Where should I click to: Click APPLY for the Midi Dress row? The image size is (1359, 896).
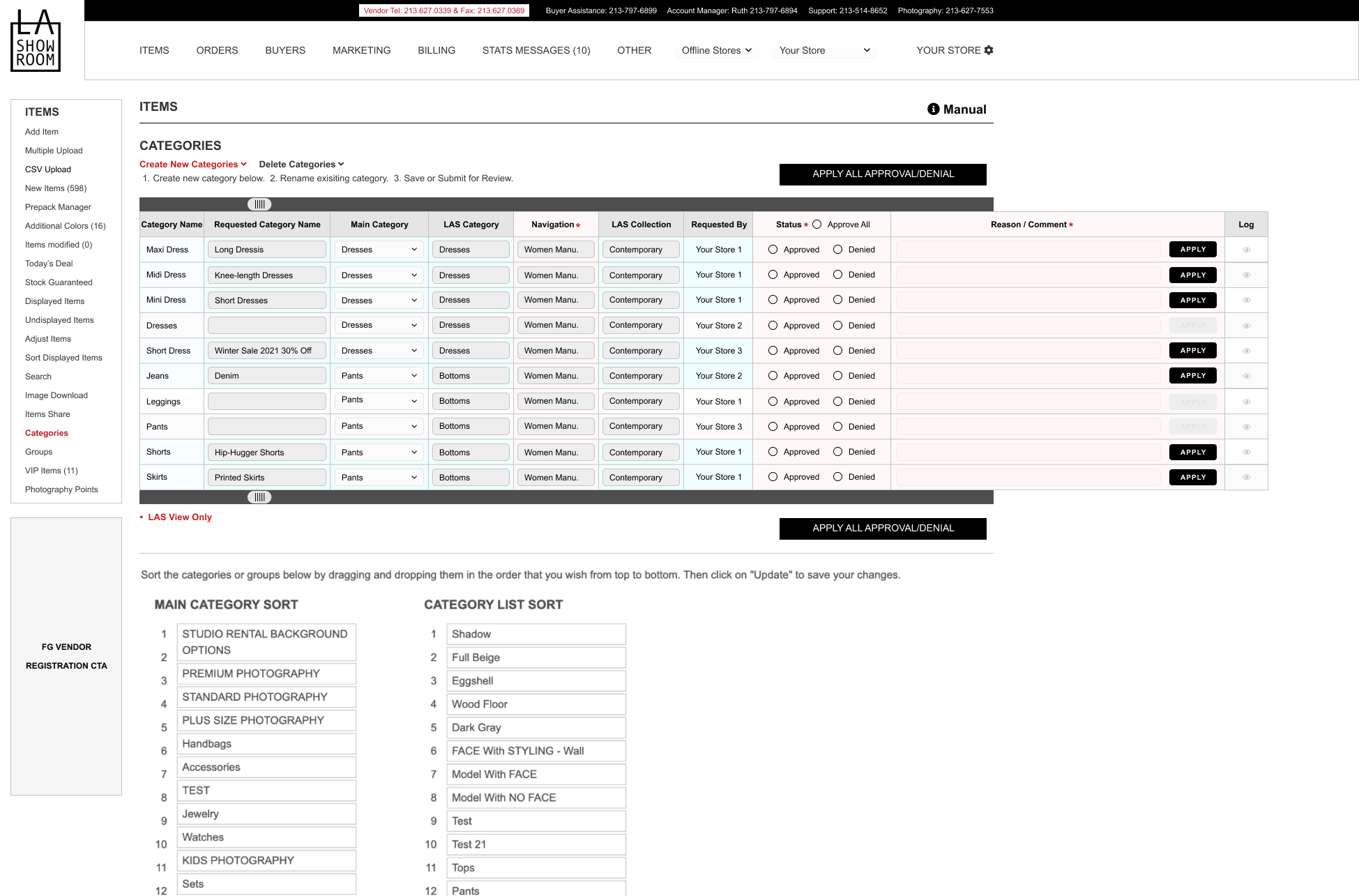[1192, 275]
